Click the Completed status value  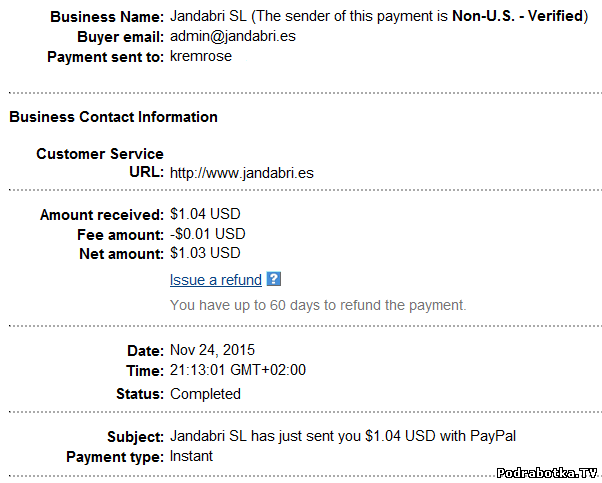[205, 394]
